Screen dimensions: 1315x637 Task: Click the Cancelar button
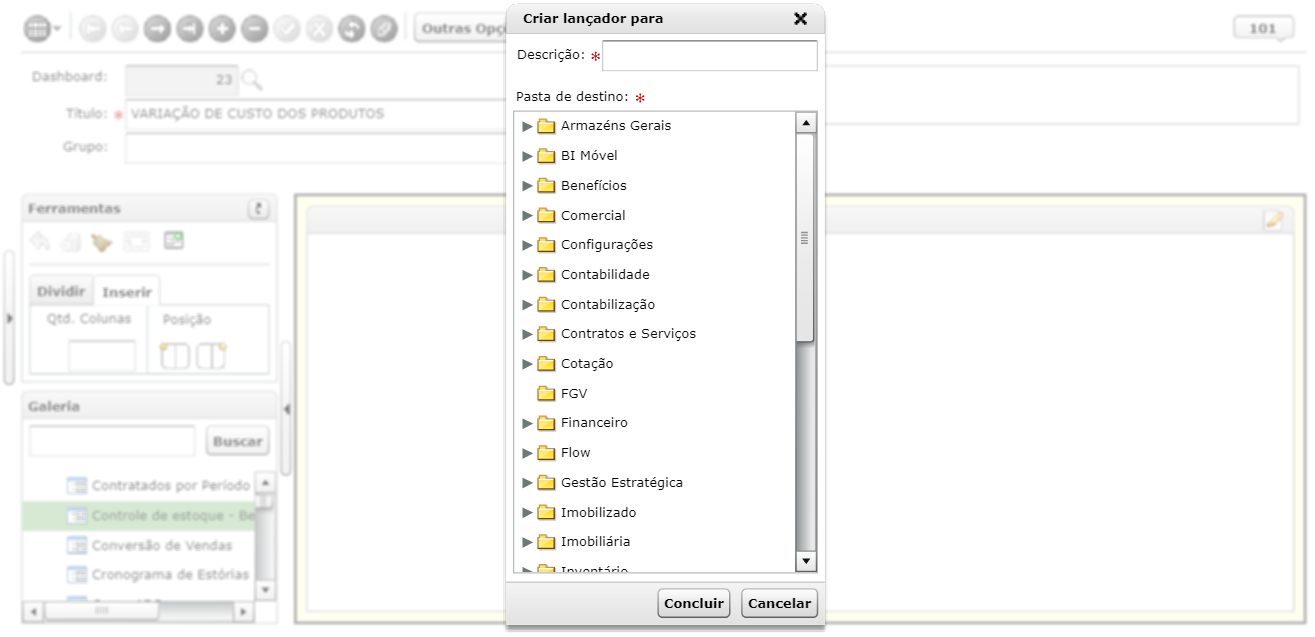pyautogui.click(x=780, y=603)
